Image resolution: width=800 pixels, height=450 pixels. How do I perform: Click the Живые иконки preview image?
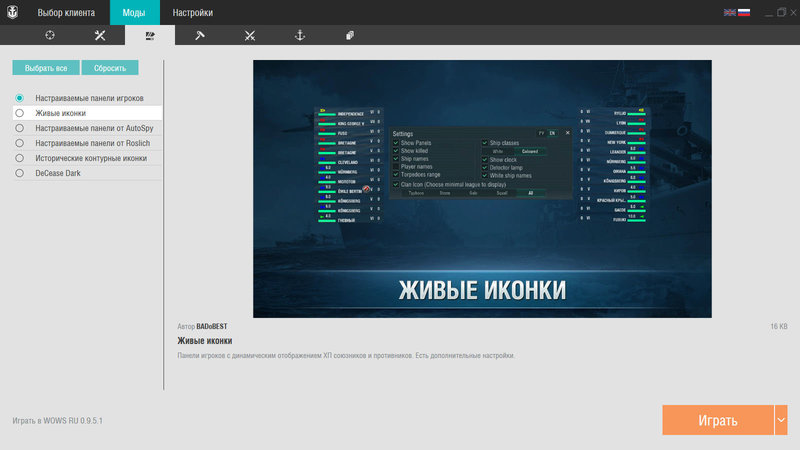click(482, 189)
